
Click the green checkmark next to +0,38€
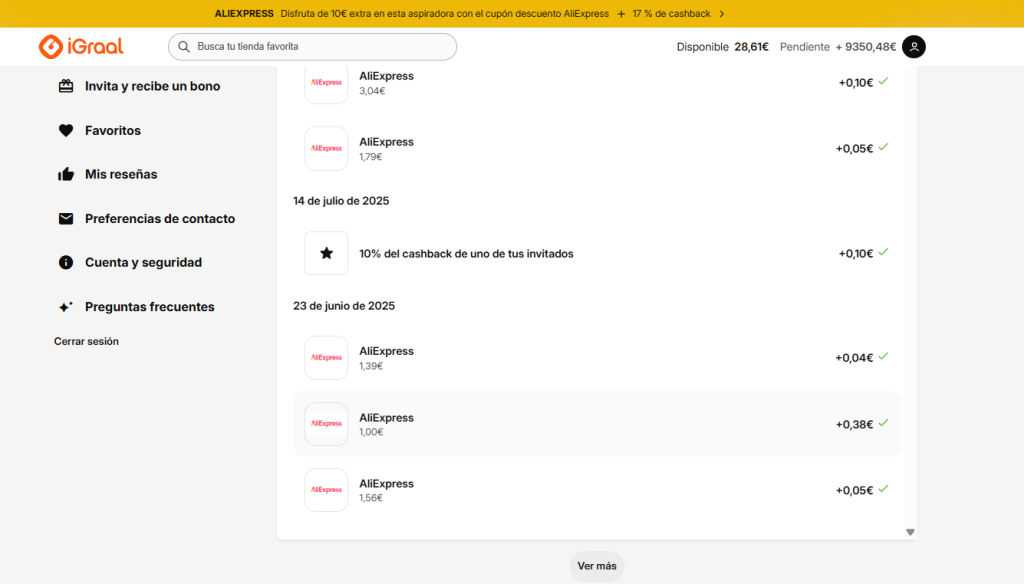click(883, 423)
